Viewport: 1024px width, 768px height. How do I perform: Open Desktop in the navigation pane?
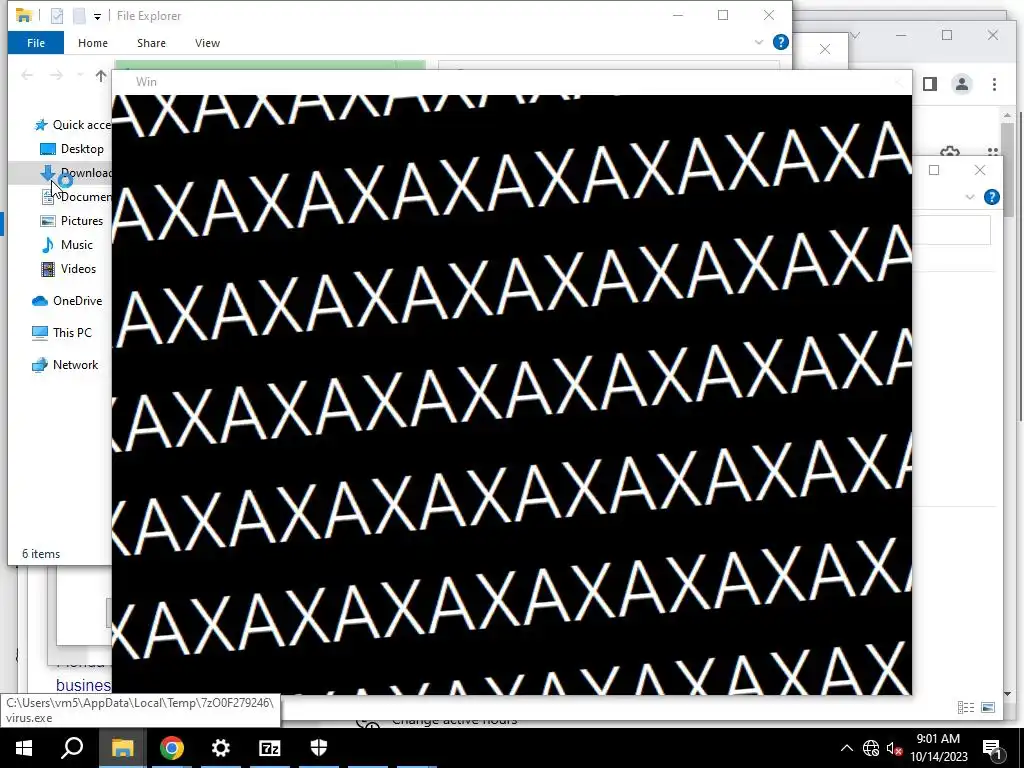[72, 149]
